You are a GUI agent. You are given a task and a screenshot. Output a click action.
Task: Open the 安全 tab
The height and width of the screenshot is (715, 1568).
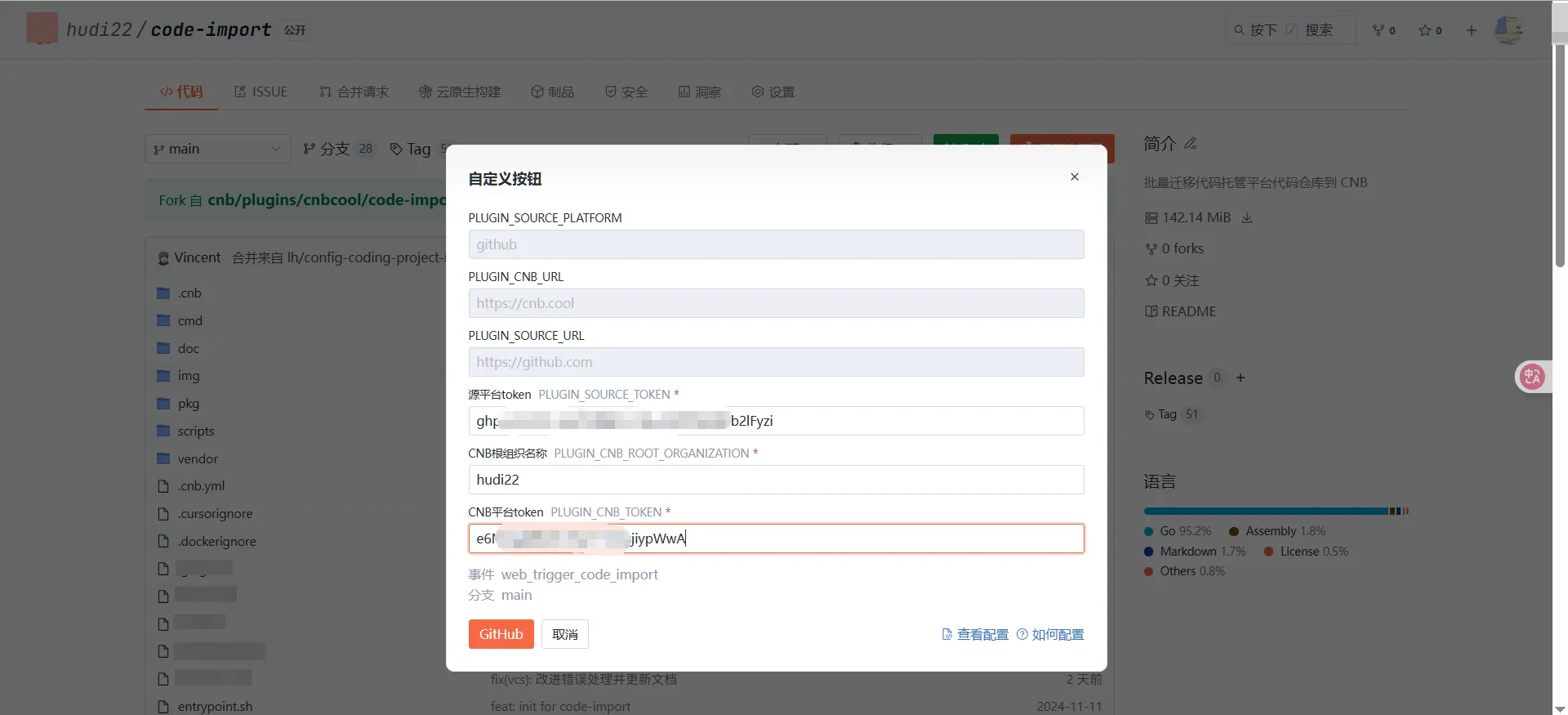(x=626, y=92)
